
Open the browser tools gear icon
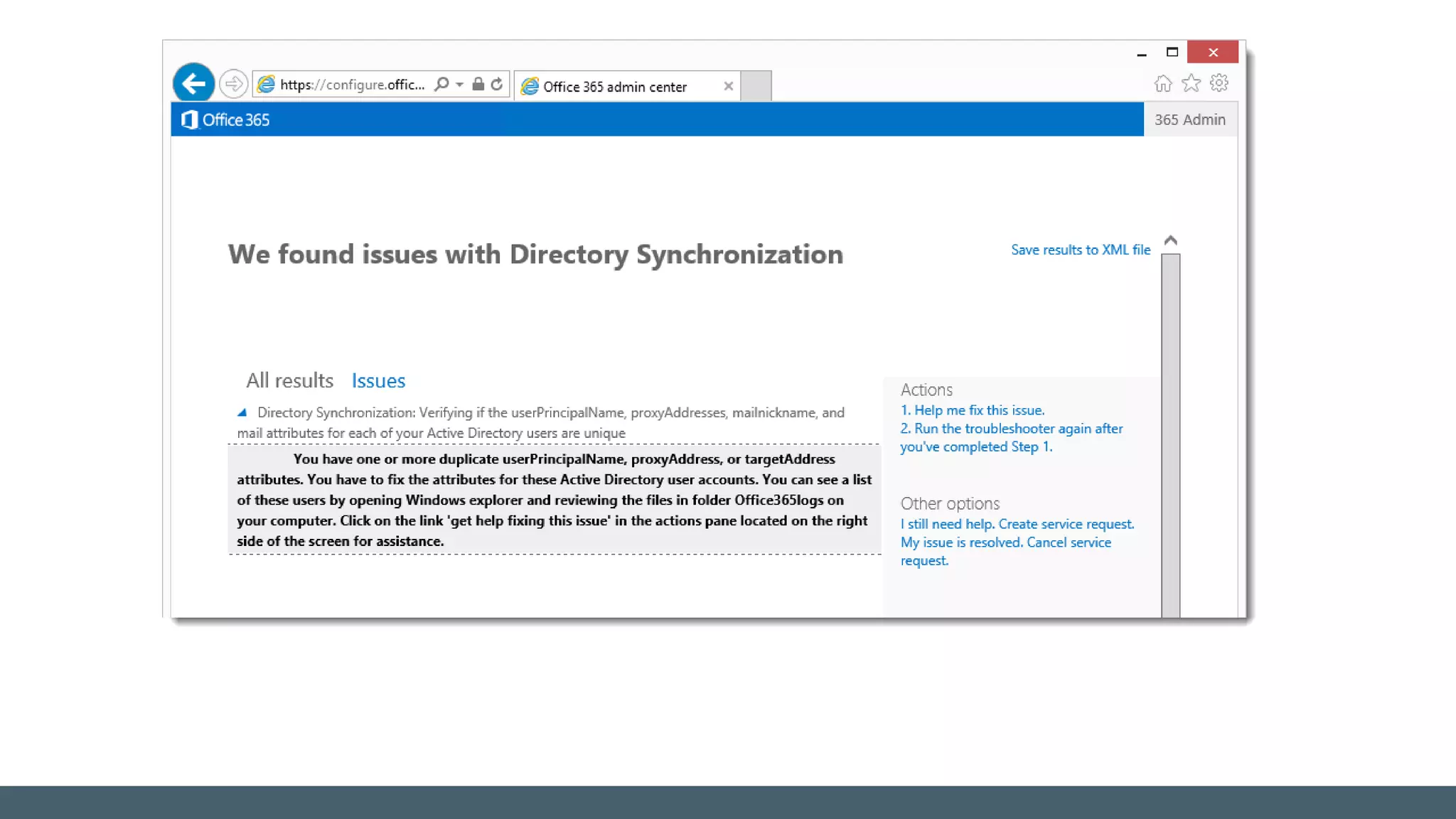click(1219, 83)
